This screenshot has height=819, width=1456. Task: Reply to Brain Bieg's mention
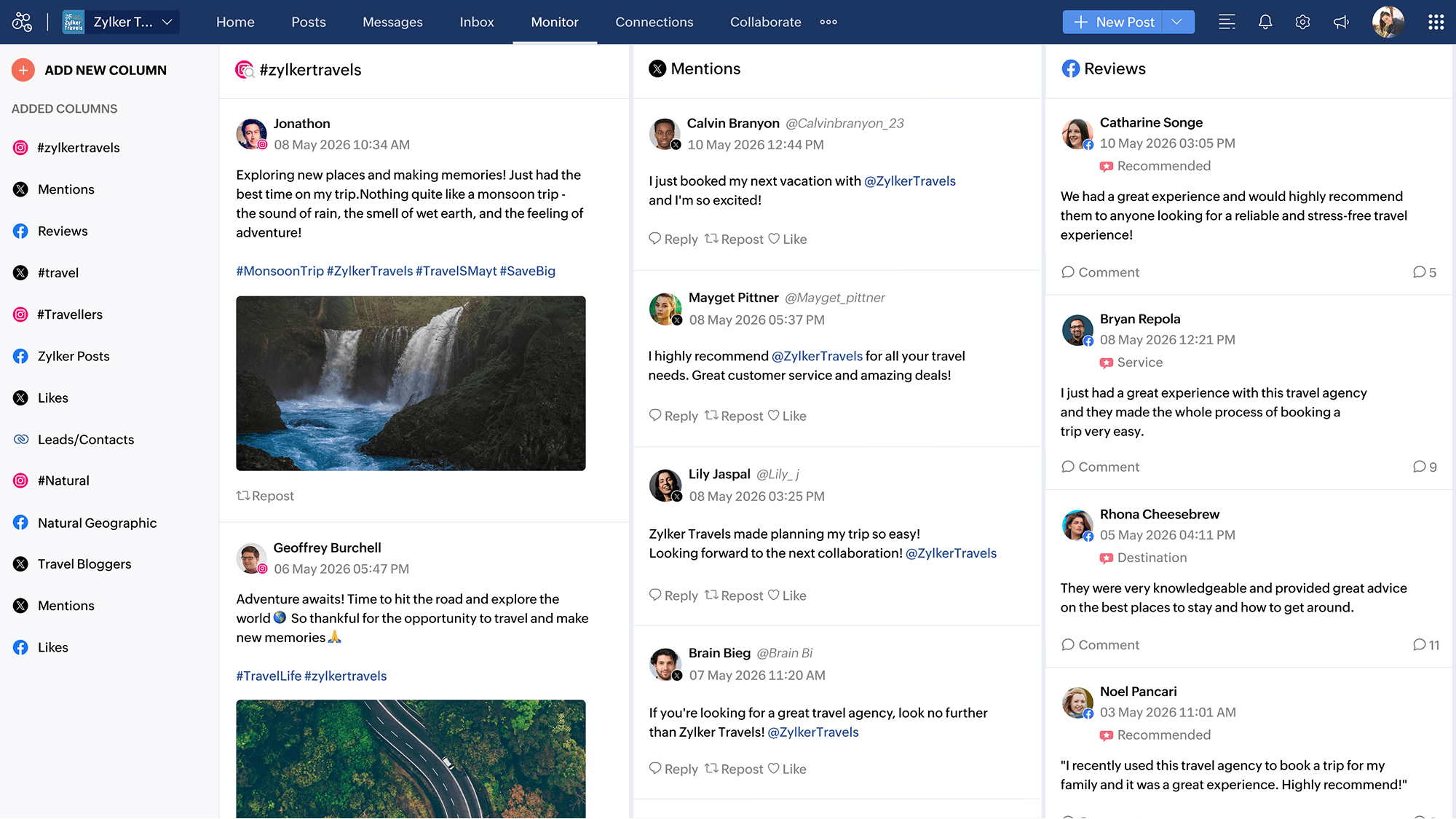coord(673,769)
